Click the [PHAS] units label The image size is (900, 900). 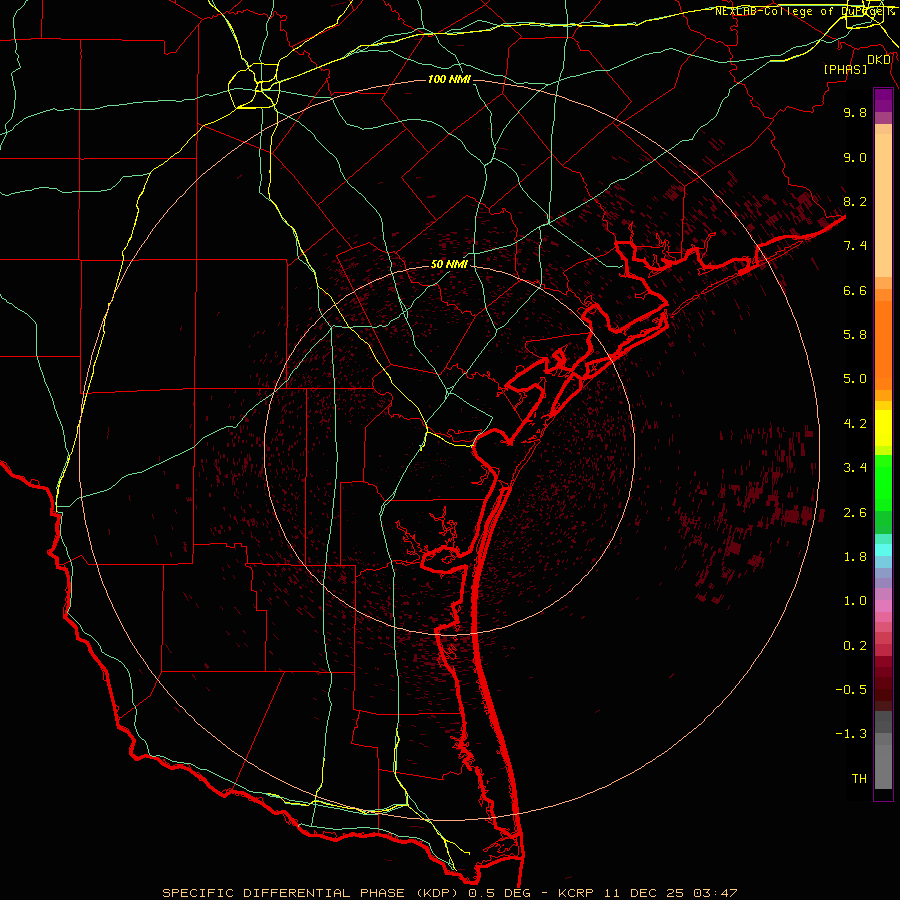845,69
